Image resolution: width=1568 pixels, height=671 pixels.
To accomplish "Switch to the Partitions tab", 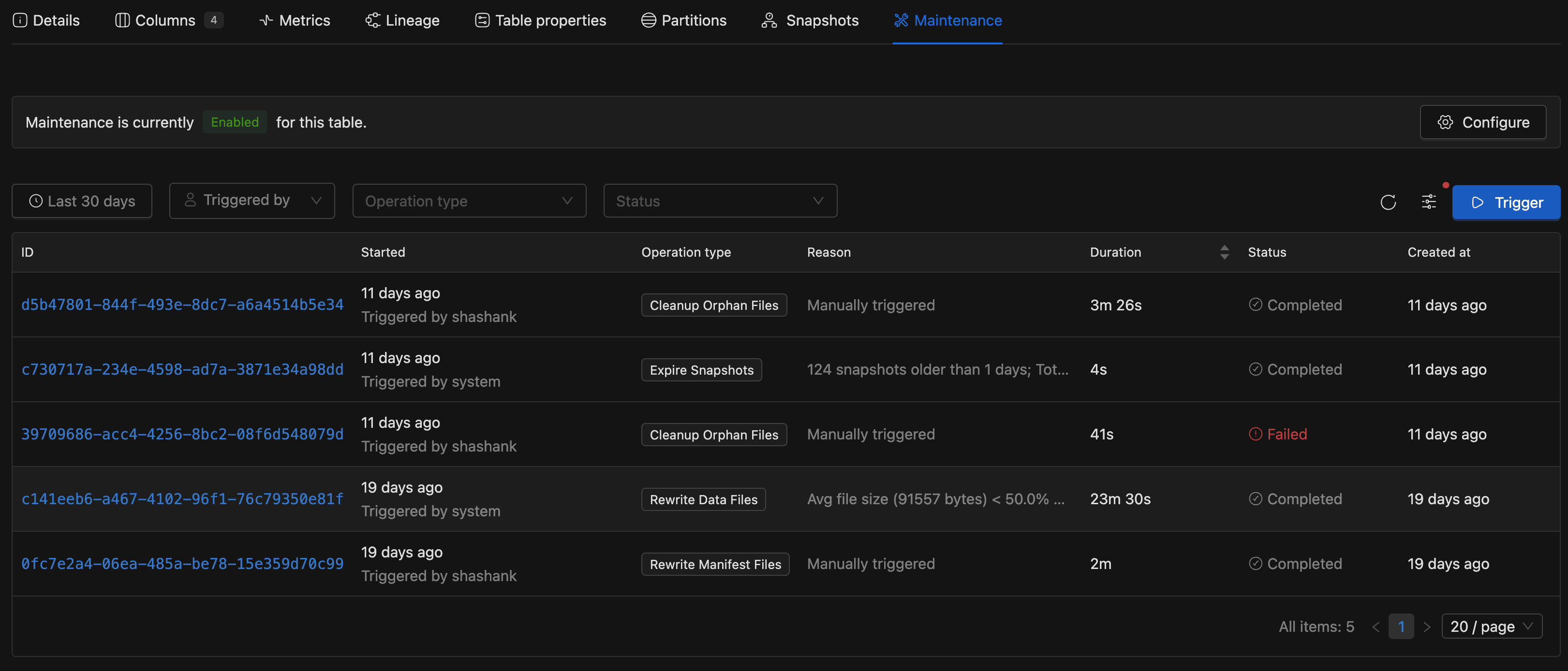I will (683, 20).
